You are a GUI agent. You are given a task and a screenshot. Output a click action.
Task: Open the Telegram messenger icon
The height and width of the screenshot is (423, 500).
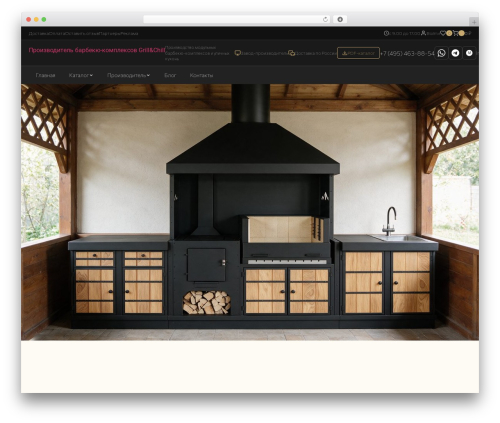click(x=455, y=53)
